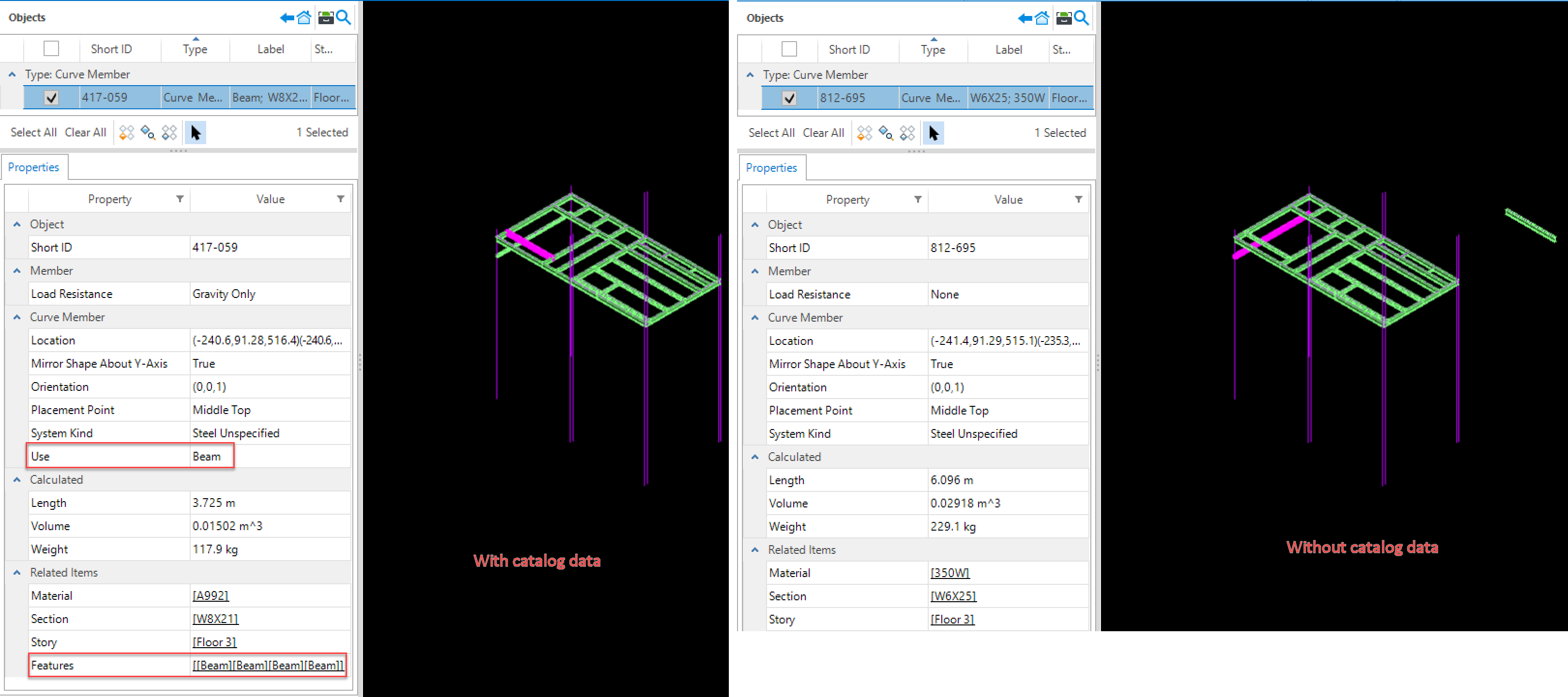Open the Properties tab in the 812-695 panel
Viewport: 1568px width, 697px height.
point(772,168)
